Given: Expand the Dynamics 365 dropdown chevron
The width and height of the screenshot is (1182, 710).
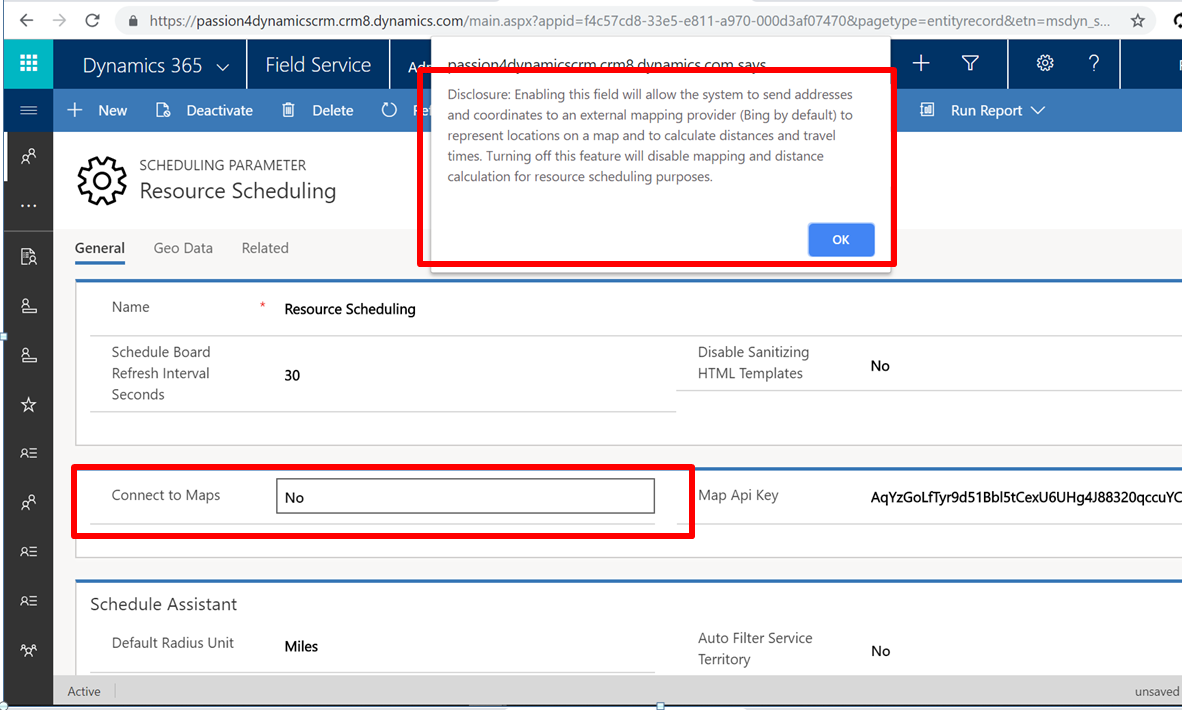Looking at the screenshot, I should [x=222, y=66].
